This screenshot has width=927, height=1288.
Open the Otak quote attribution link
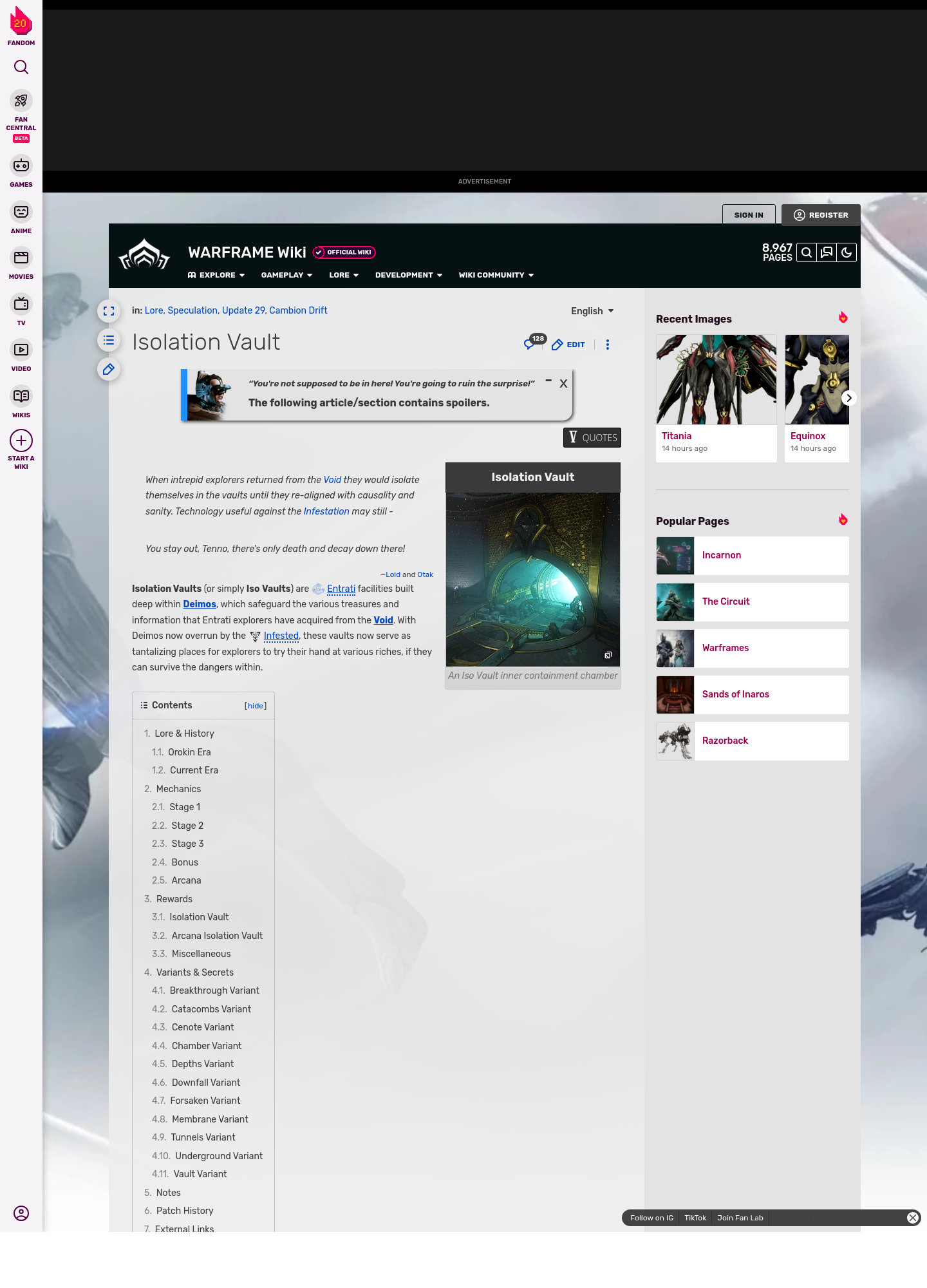(x=426, y=574)
